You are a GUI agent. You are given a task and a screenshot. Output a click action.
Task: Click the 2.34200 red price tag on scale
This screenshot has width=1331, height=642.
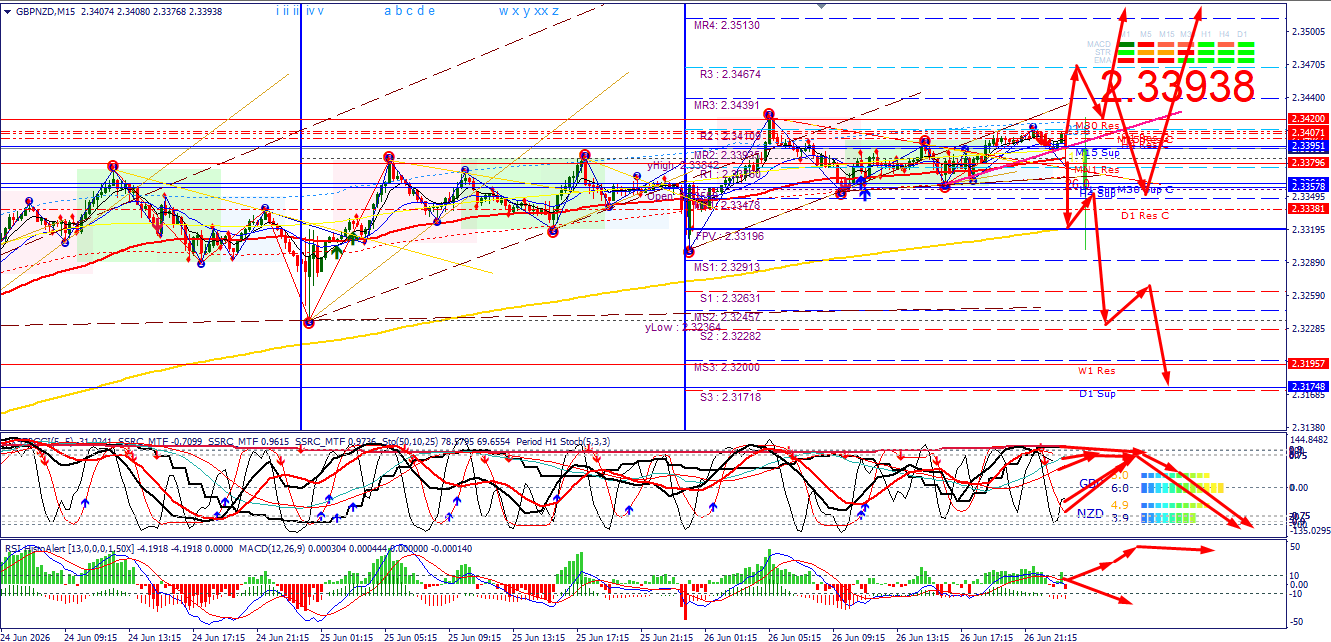coord(1308,118)
